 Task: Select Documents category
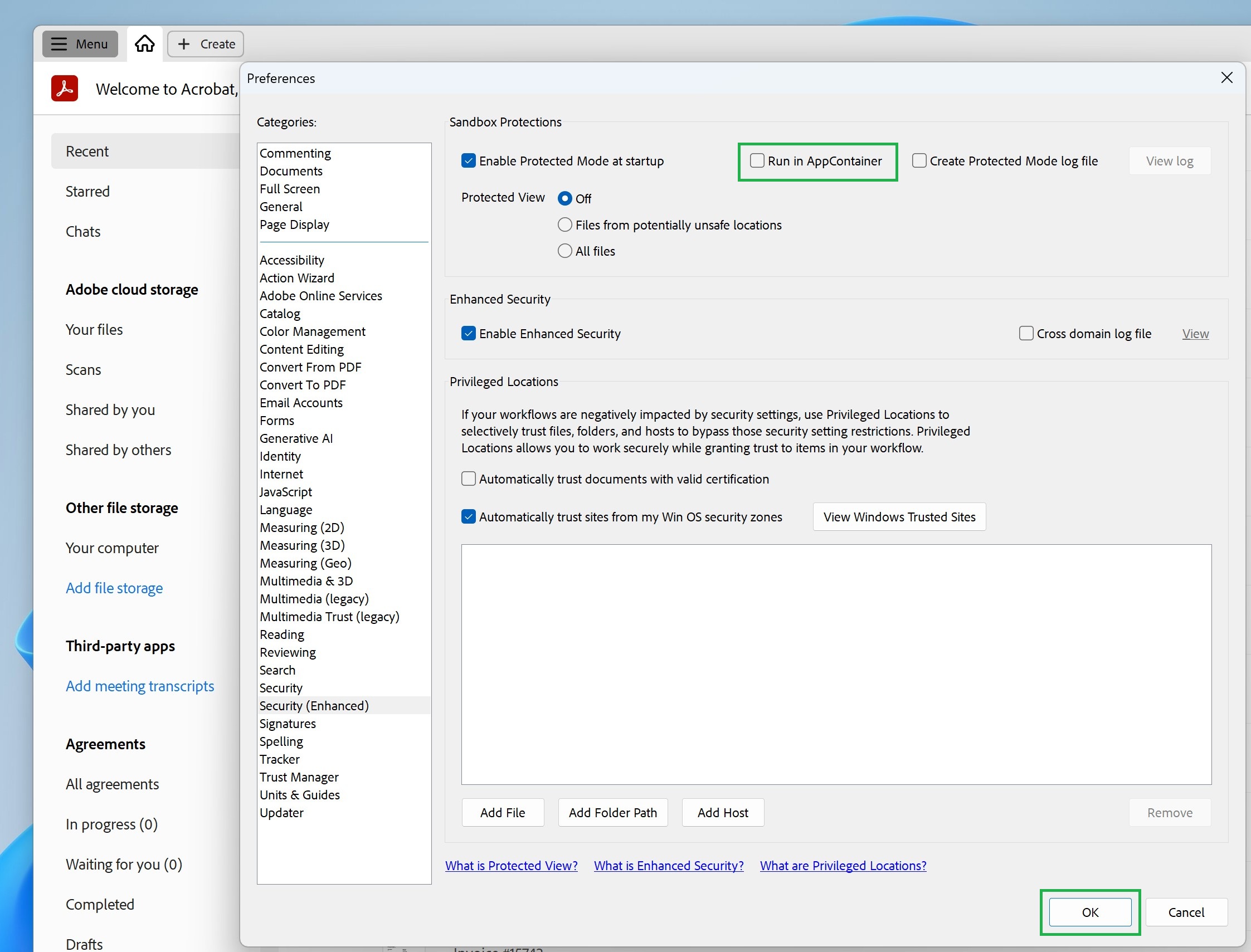[344, 171]
